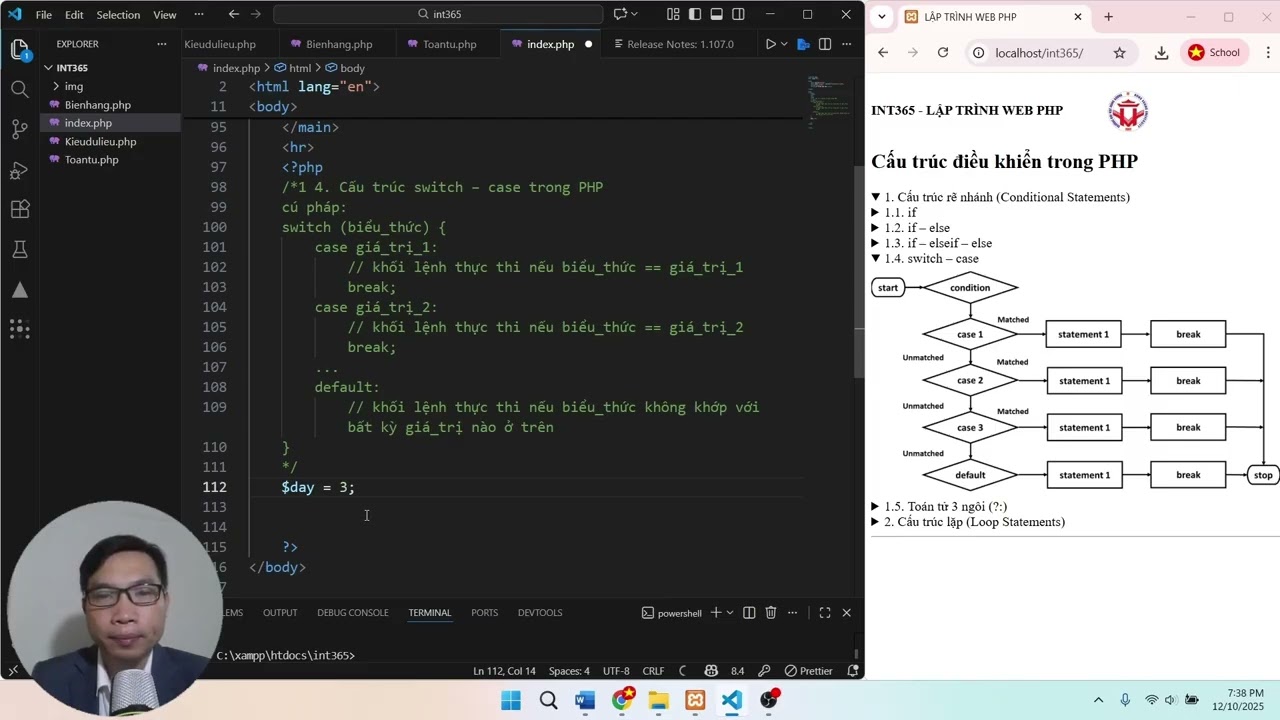Click the '$day = 3;' code line
This screenshot has width=1280, height=720.
pyautogui.click(x=318, y=487)
